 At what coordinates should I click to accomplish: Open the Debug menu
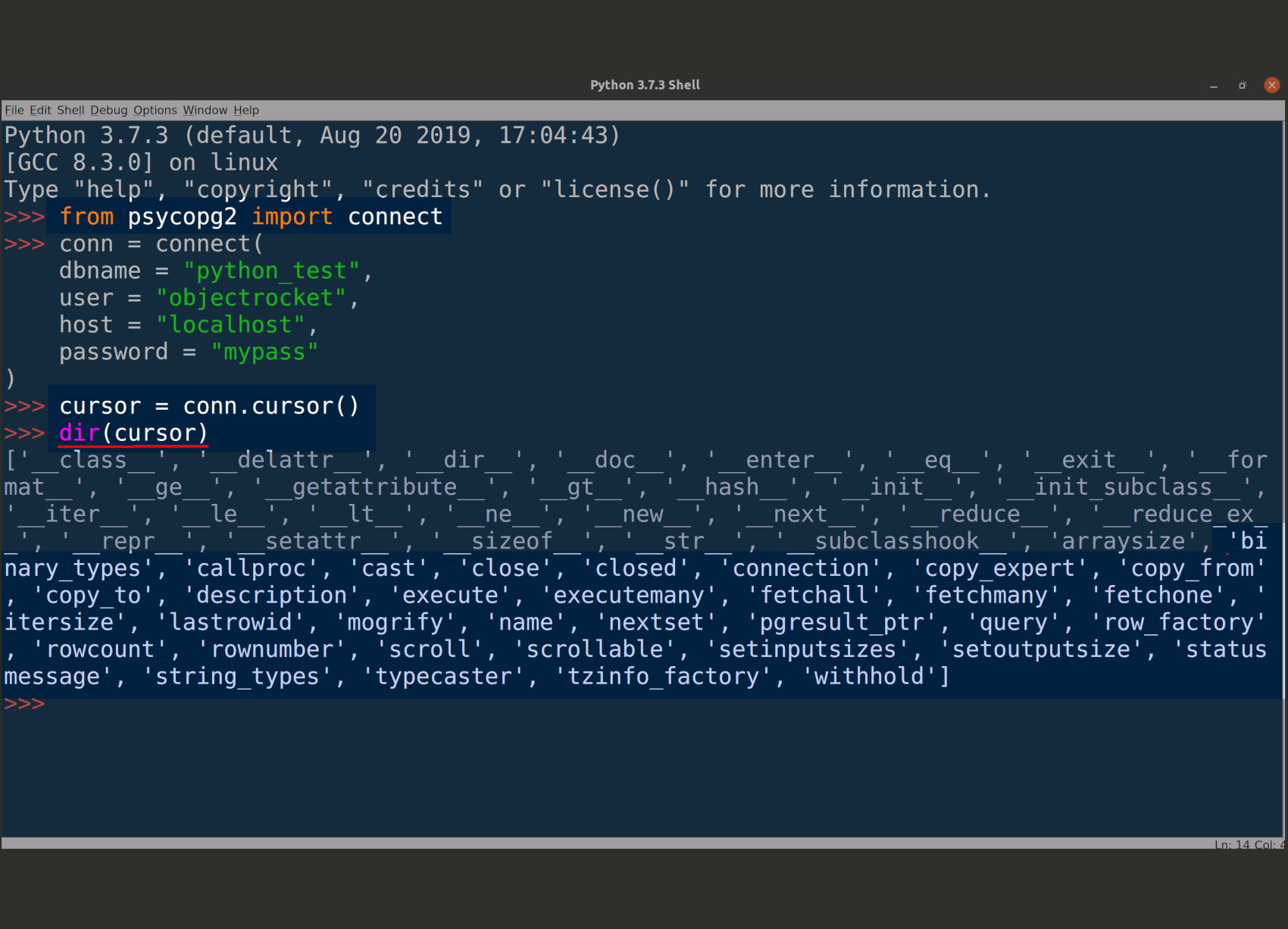tap(108, 110)
